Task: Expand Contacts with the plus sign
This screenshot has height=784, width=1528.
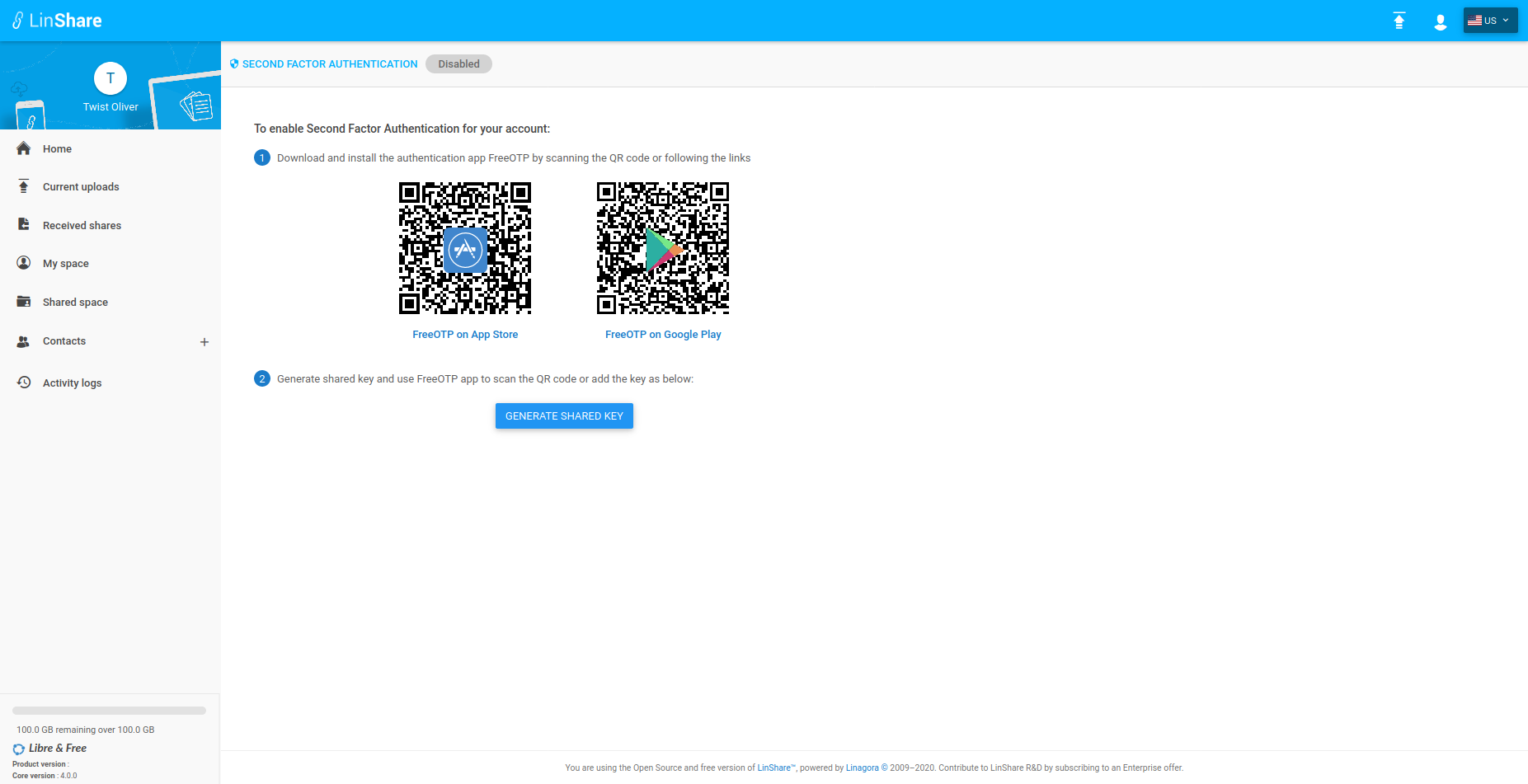Action: (205, 342)
